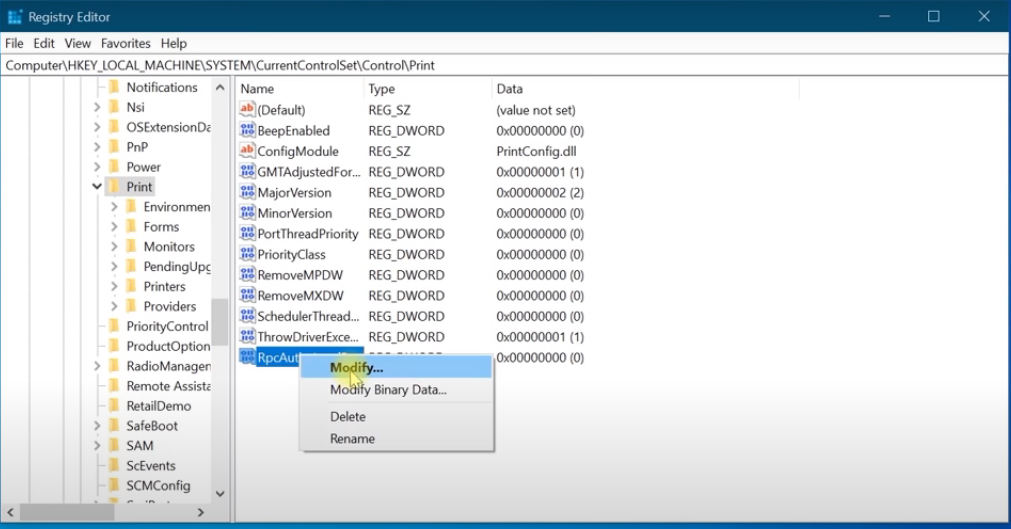
Task: Choose Modify Binary Data... option
Action: click(x=396, y=390)
